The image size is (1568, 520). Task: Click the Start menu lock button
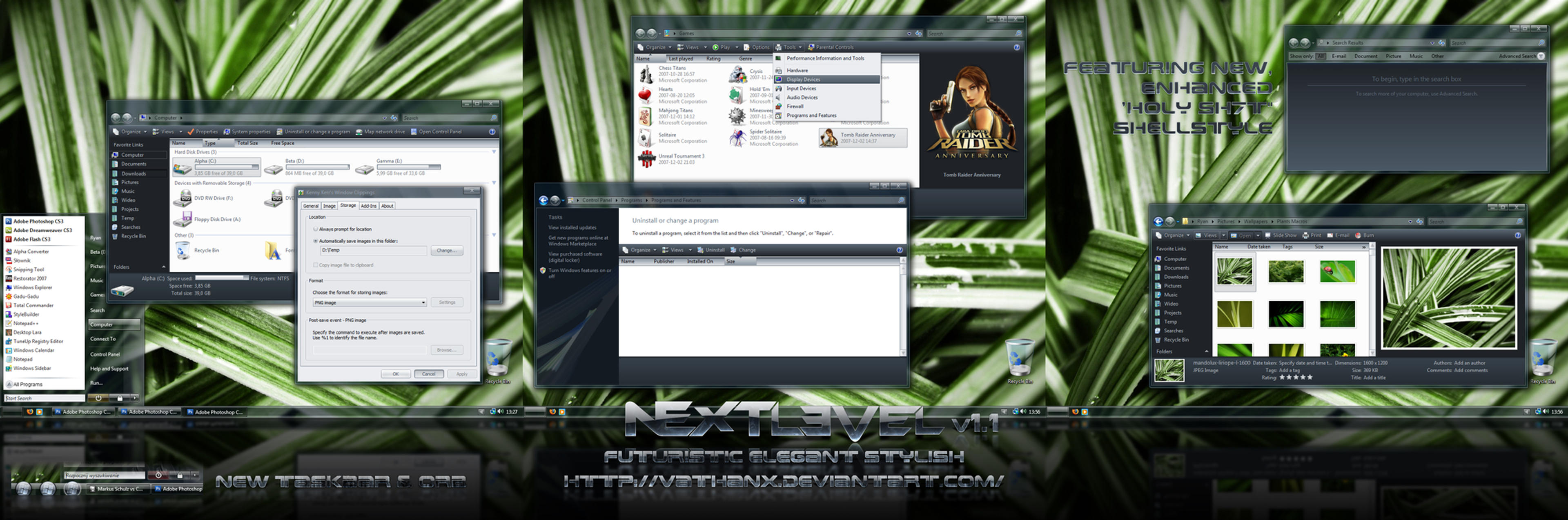coord(120,398)
